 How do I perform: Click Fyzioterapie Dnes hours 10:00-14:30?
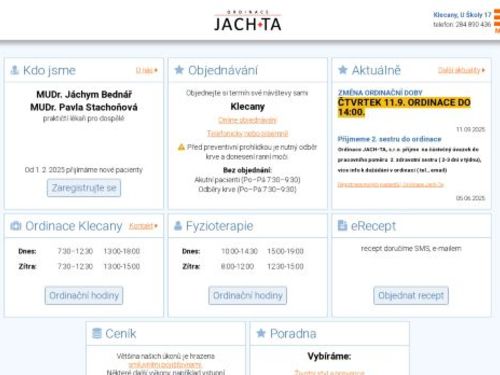coord(239,251)
